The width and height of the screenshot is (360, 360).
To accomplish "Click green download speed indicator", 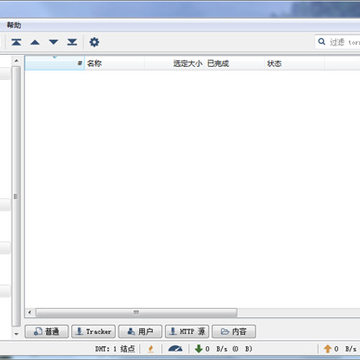I will (224, 349).
